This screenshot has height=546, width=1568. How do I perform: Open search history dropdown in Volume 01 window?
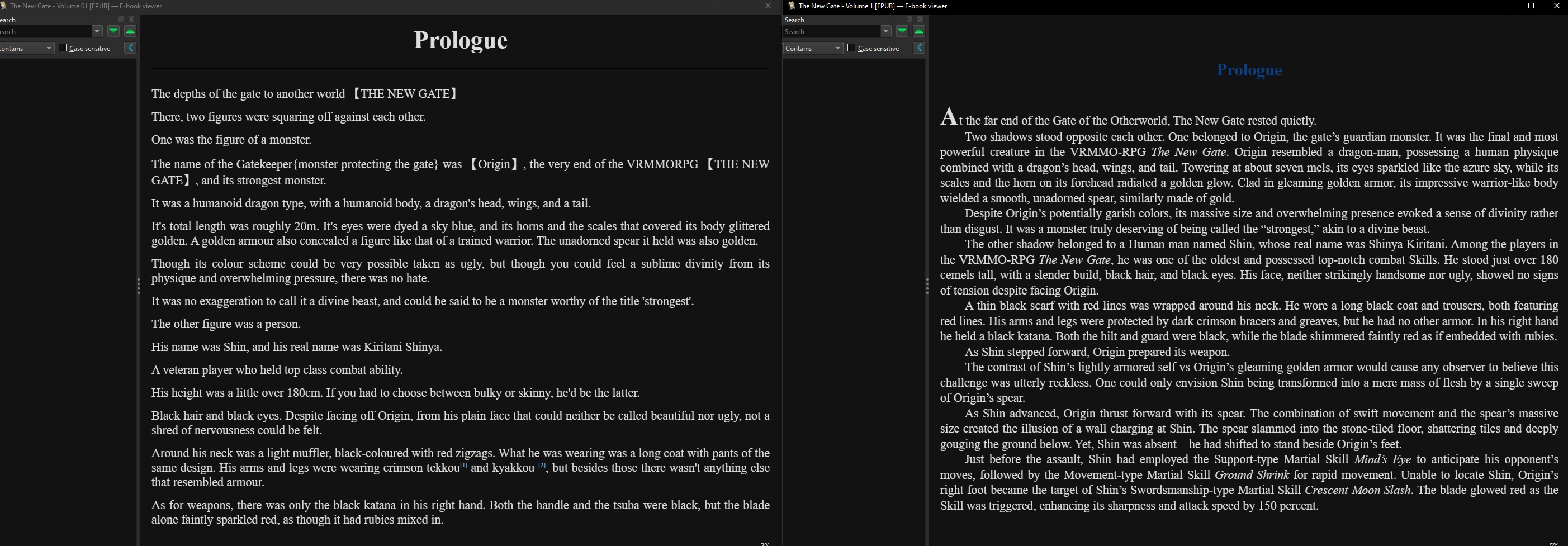click(97, 32)
